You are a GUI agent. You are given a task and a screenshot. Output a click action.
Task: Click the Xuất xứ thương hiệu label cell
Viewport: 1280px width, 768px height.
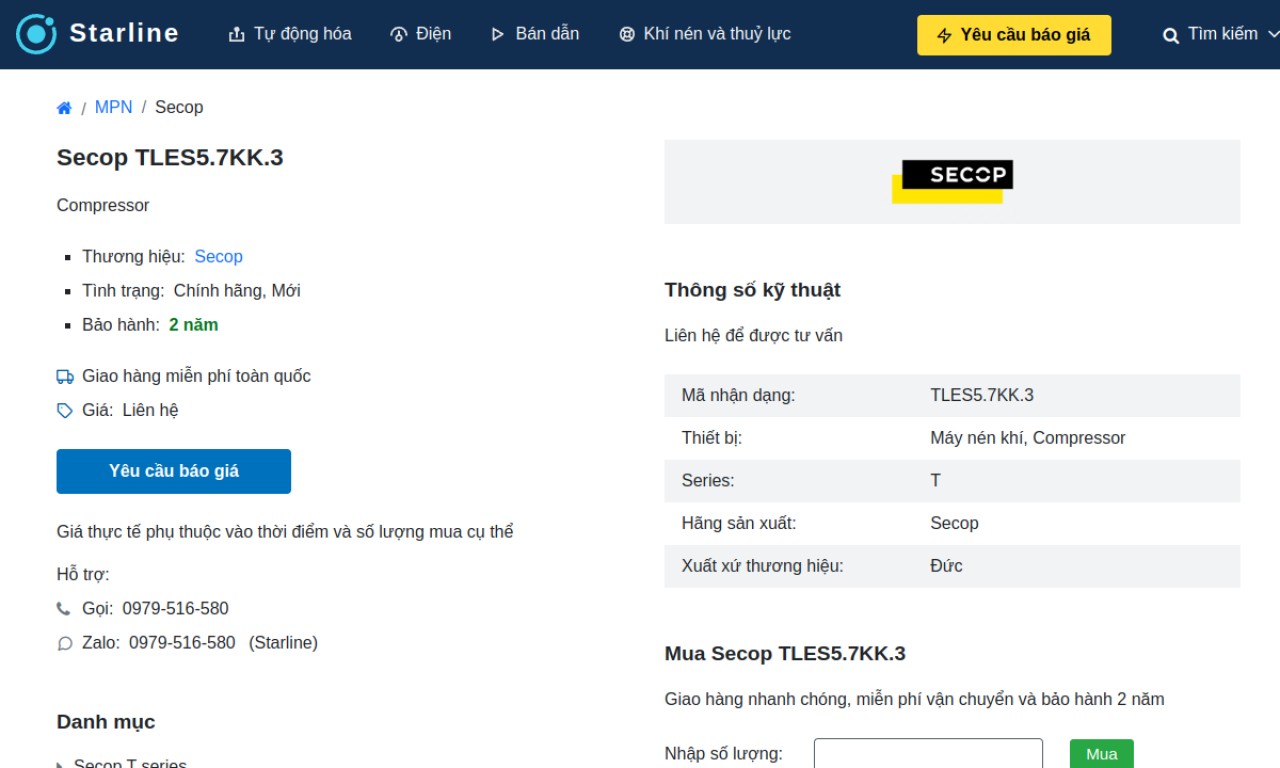pyautogui.click(x=763, y=566)
